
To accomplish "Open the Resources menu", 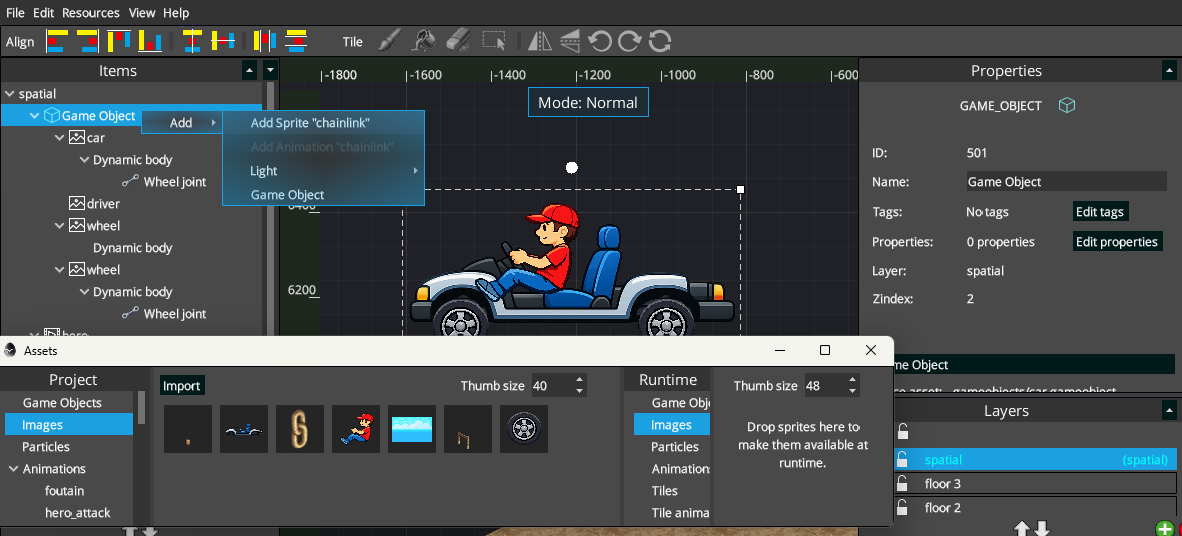I will click(x=90, y=13).
